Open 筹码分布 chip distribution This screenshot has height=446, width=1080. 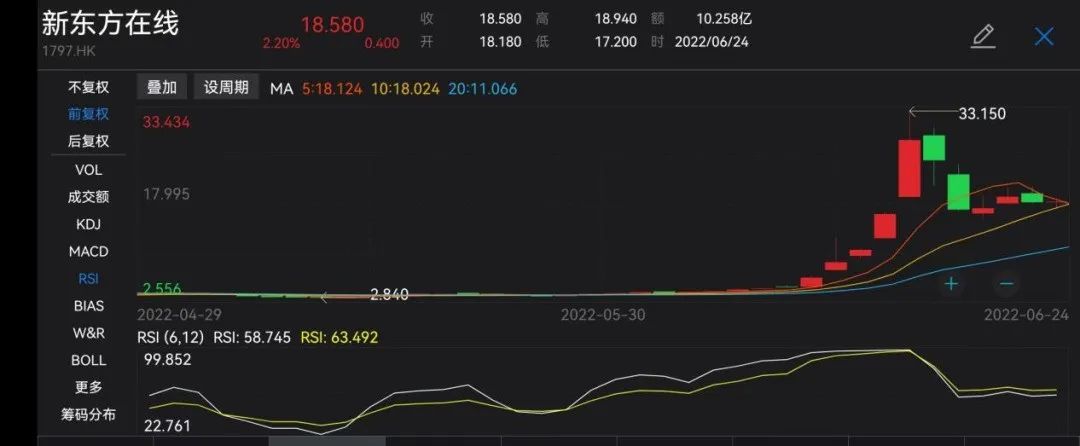88,414
